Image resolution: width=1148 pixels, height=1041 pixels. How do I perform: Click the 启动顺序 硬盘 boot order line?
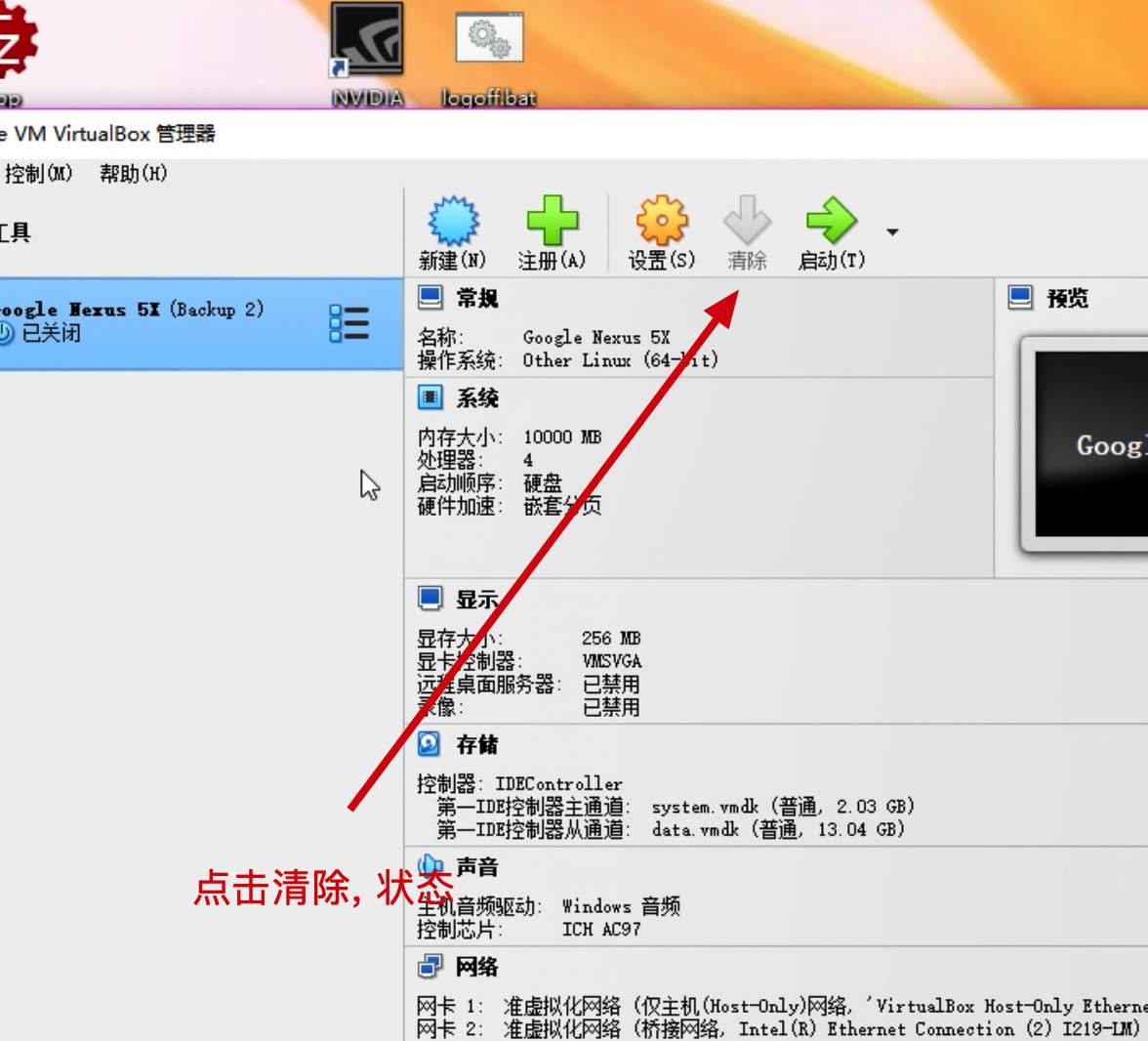coord(490,482)
